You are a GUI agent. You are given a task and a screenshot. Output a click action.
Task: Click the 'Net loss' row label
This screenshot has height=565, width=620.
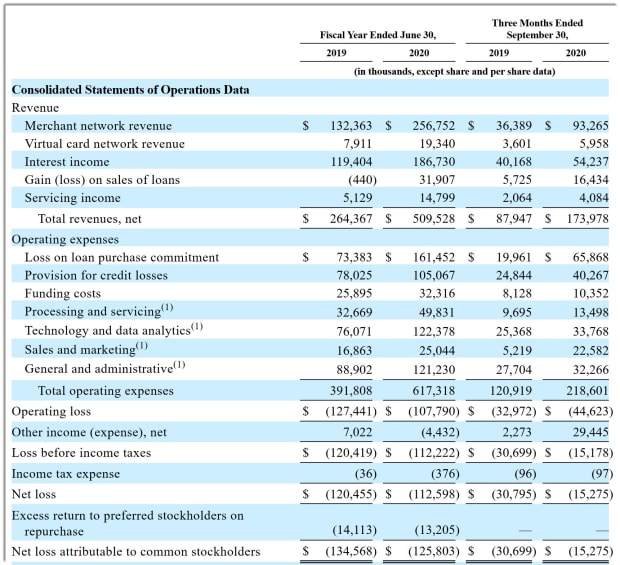click(34, 494)
